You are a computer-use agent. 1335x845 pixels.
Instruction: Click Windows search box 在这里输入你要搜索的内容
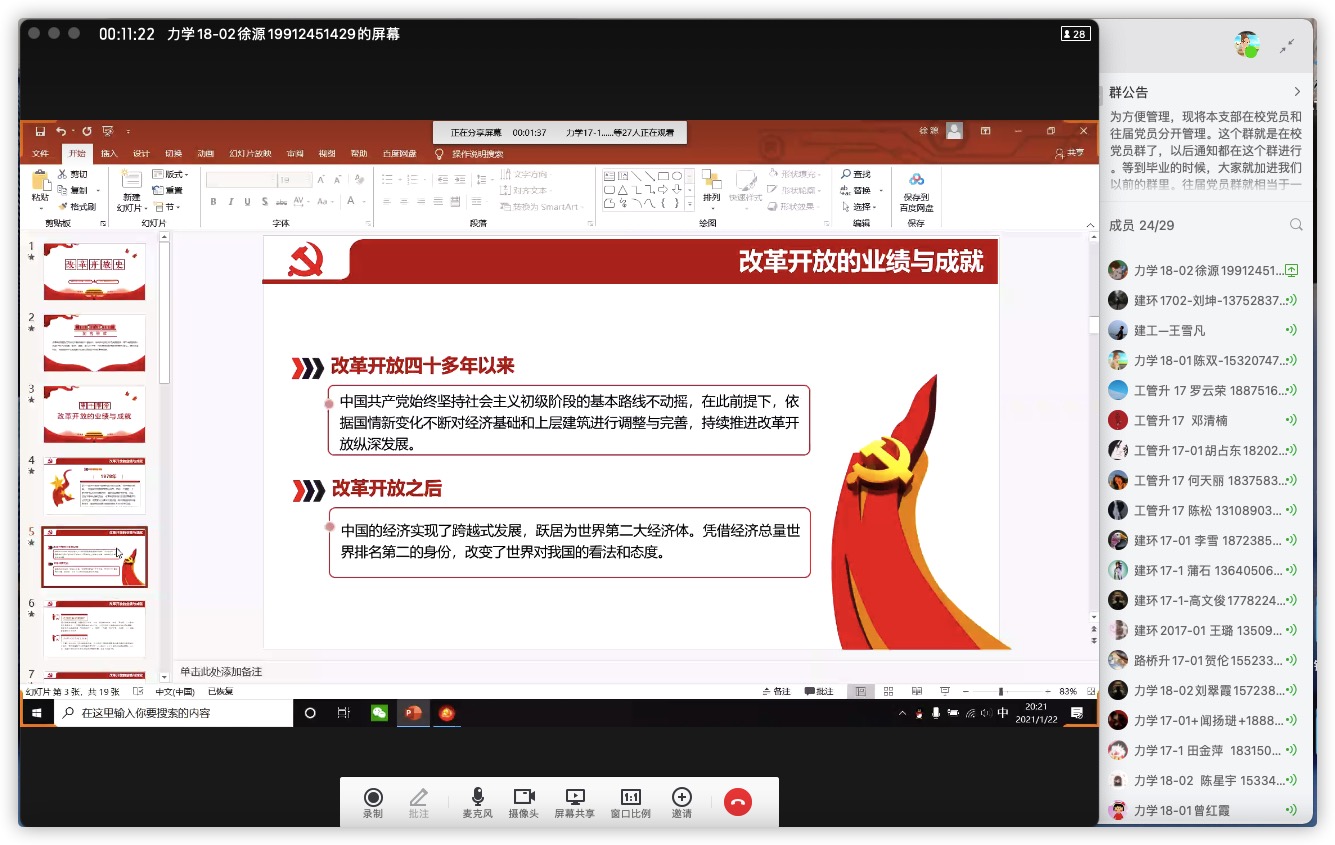pyautogui.click(x=174, y=713)
